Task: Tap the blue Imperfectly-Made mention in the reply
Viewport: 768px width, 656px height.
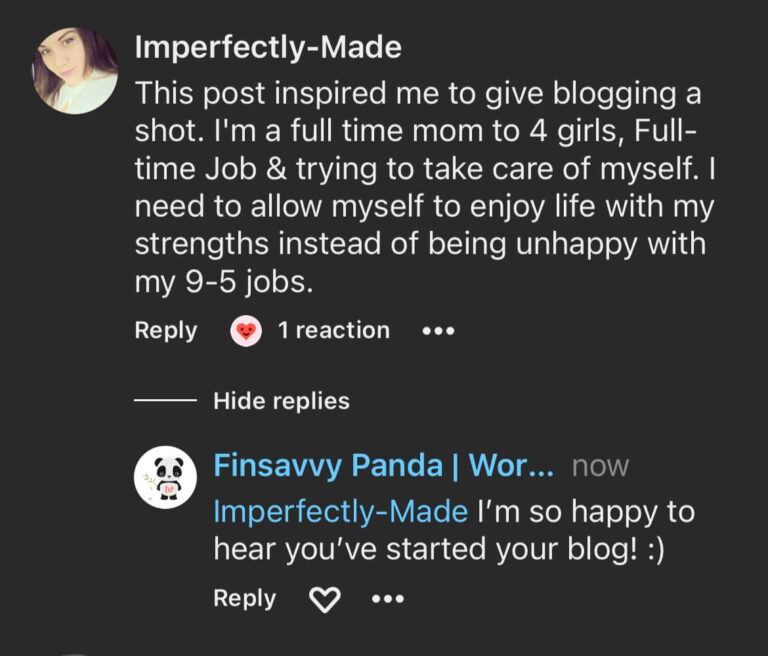Action: [x=341, y=511]
